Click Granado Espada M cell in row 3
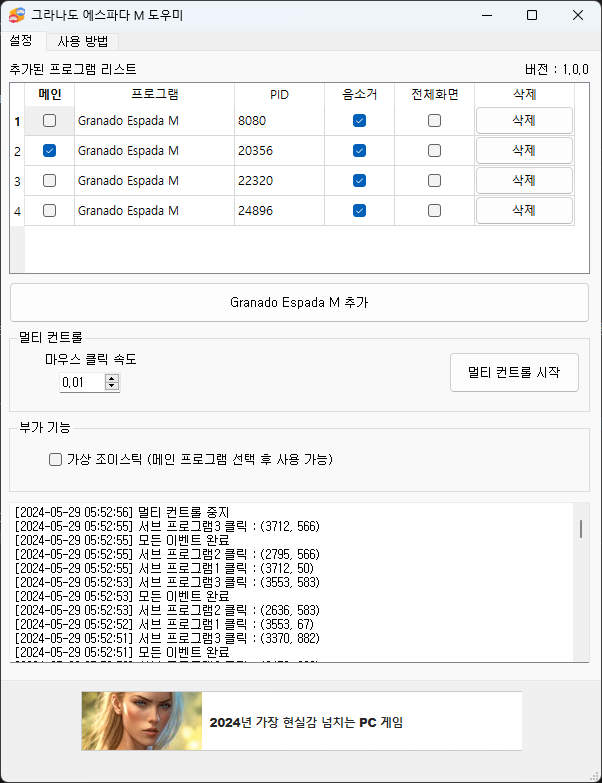 (155, 180)
